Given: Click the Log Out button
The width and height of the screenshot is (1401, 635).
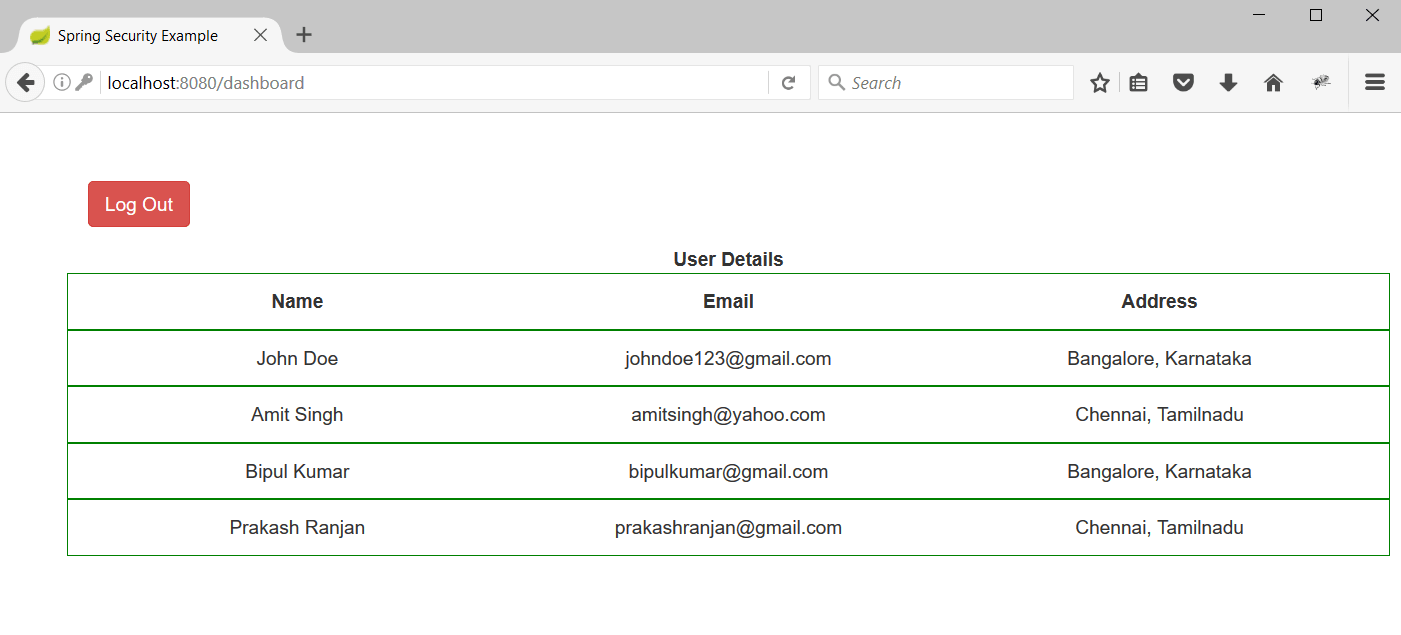Looking at the screenshot, I should (138, 204).
